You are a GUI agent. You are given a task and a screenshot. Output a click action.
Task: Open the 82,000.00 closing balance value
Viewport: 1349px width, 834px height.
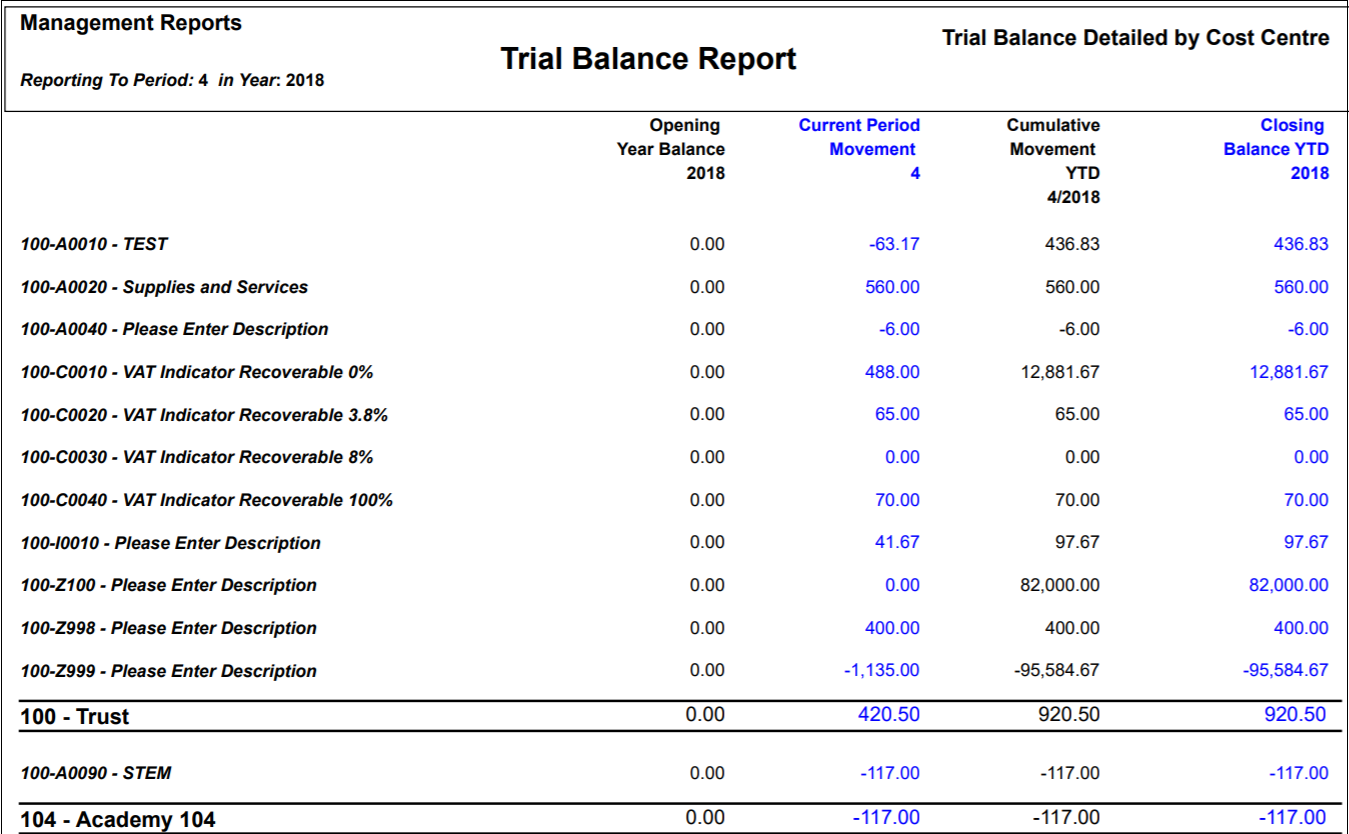pos(1289,585)
